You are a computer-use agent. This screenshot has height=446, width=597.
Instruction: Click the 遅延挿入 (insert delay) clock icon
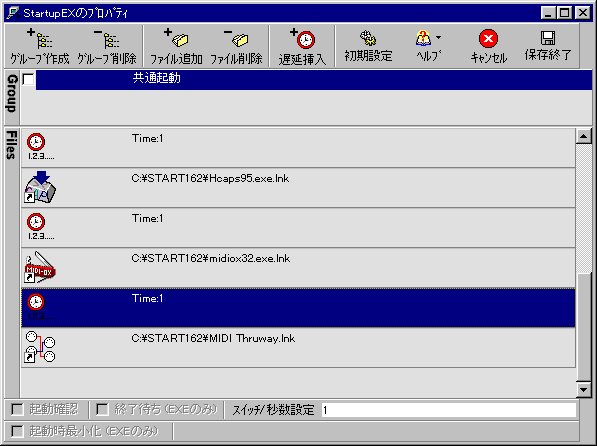[x=302, y=38]
